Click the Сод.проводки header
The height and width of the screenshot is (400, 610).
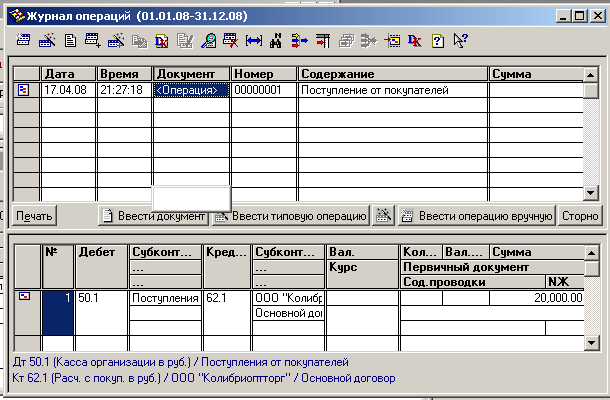tap(473, 282)
